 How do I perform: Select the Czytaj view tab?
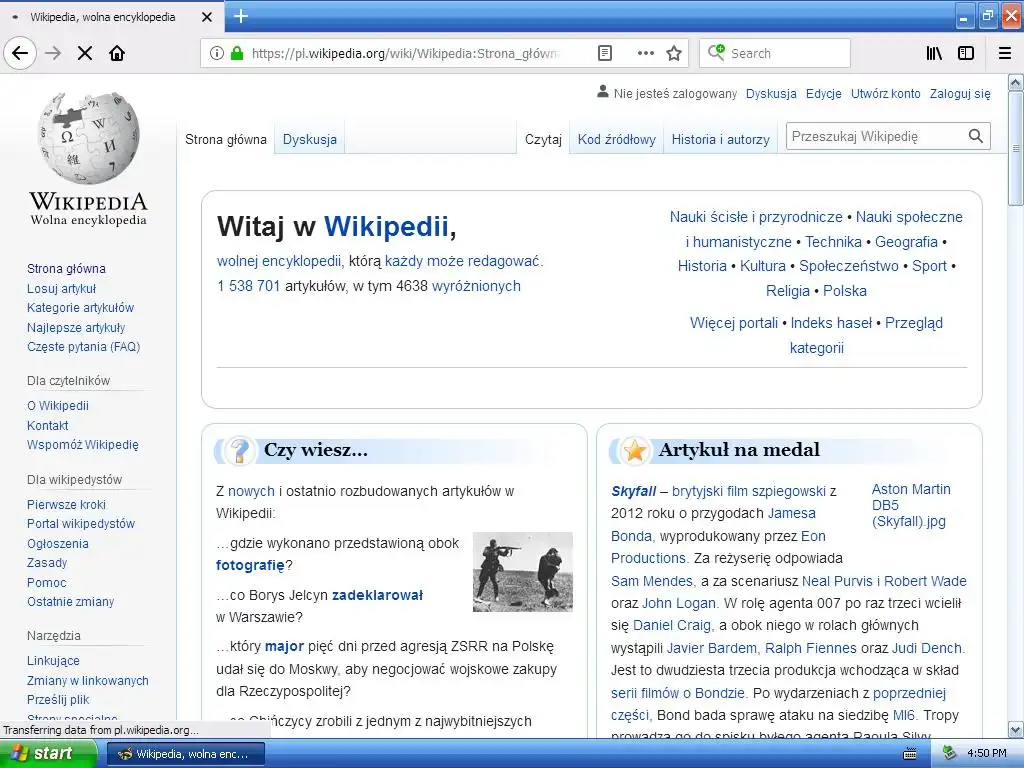pyautogui.click(x=543, y=139)
